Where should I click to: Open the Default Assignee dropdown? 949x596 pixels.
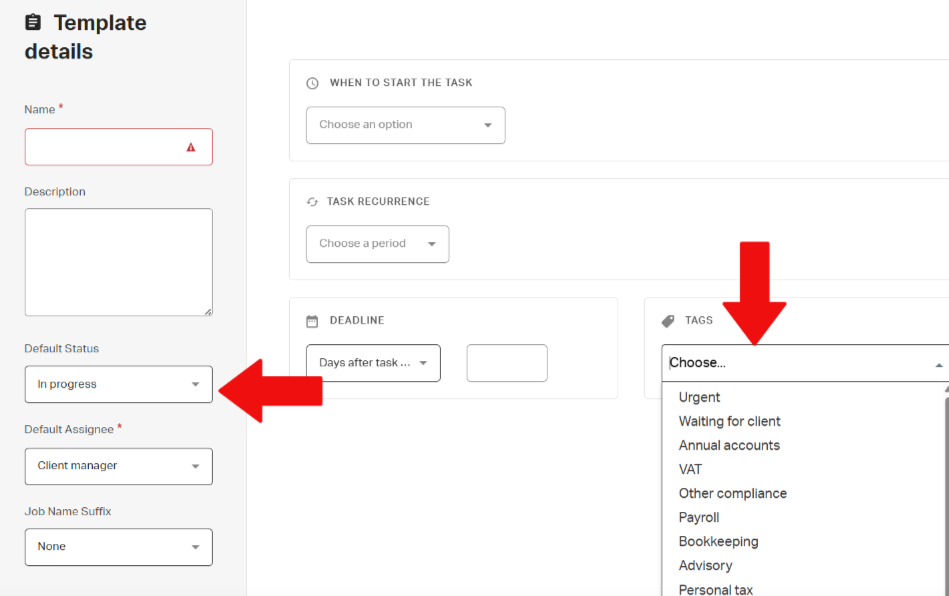(x=119, y=466)
